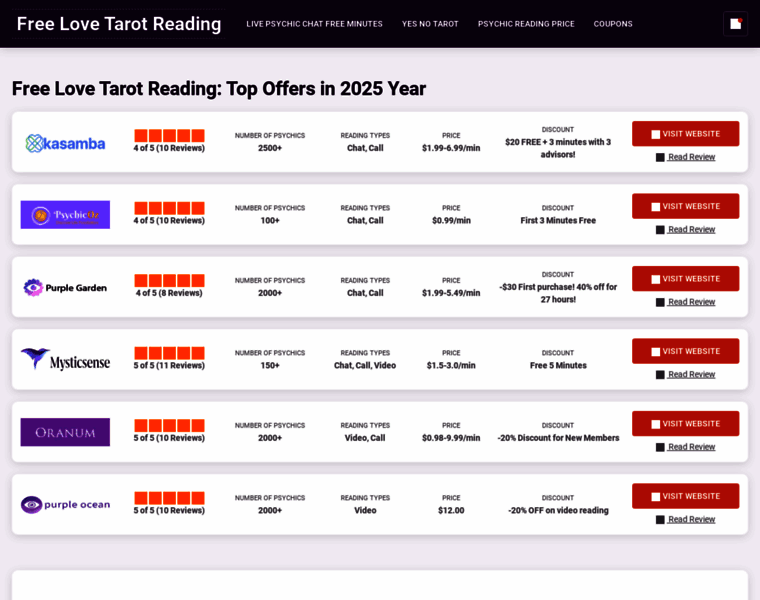
Task: Click Purple Garden star rating
Action: tap(169, 280)
